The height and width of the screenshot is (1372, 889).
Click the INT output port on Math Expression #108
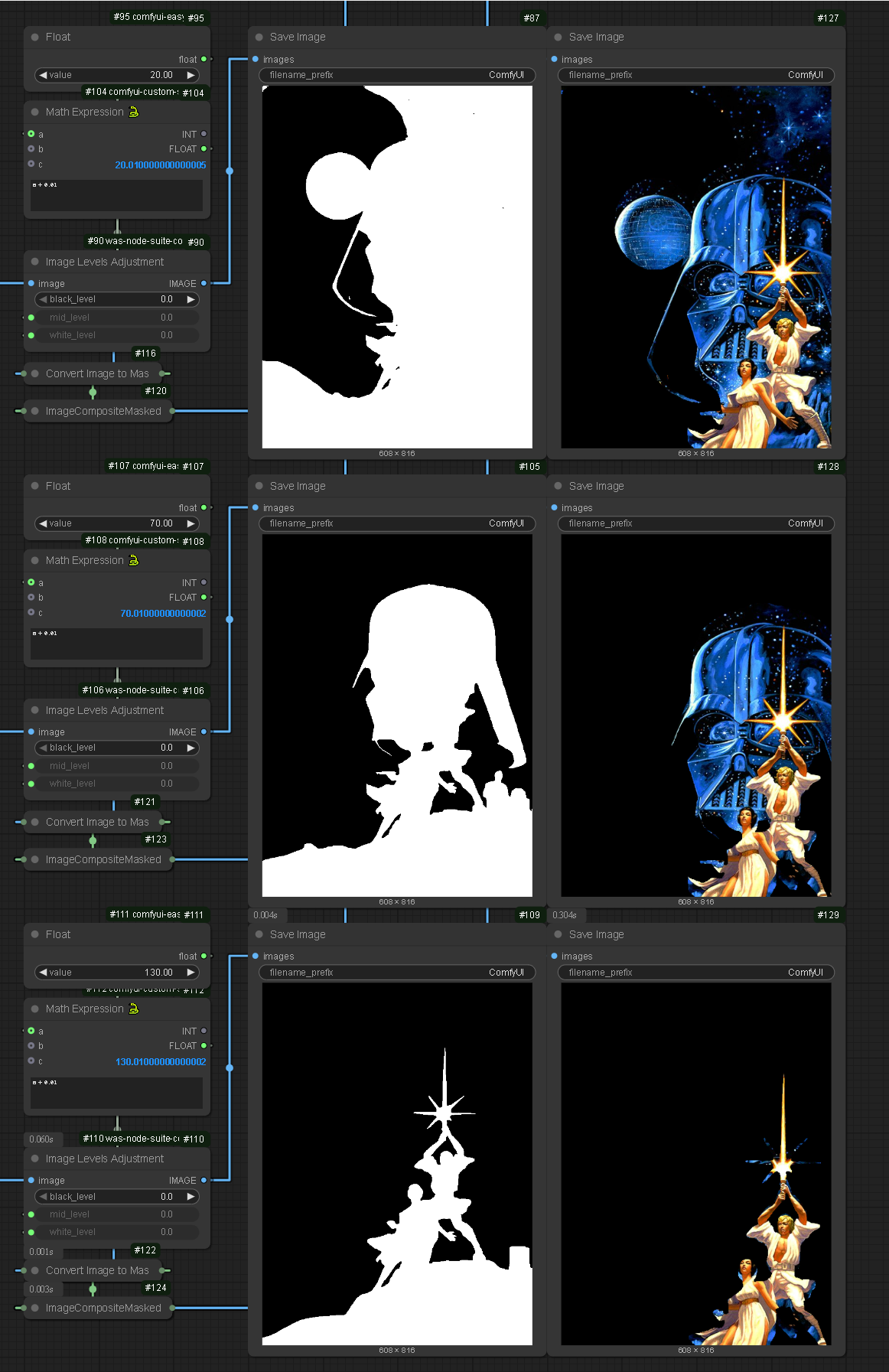204,582
